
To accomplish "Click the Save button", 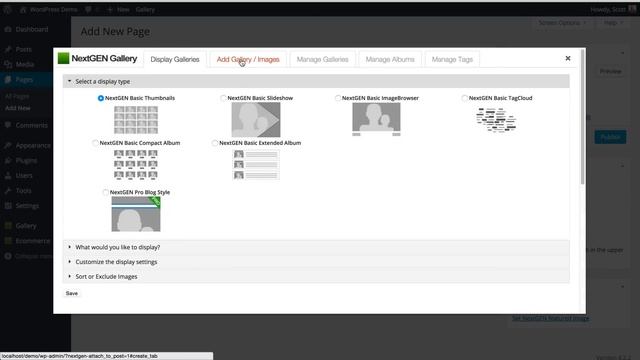I will (x=72, y=293).
